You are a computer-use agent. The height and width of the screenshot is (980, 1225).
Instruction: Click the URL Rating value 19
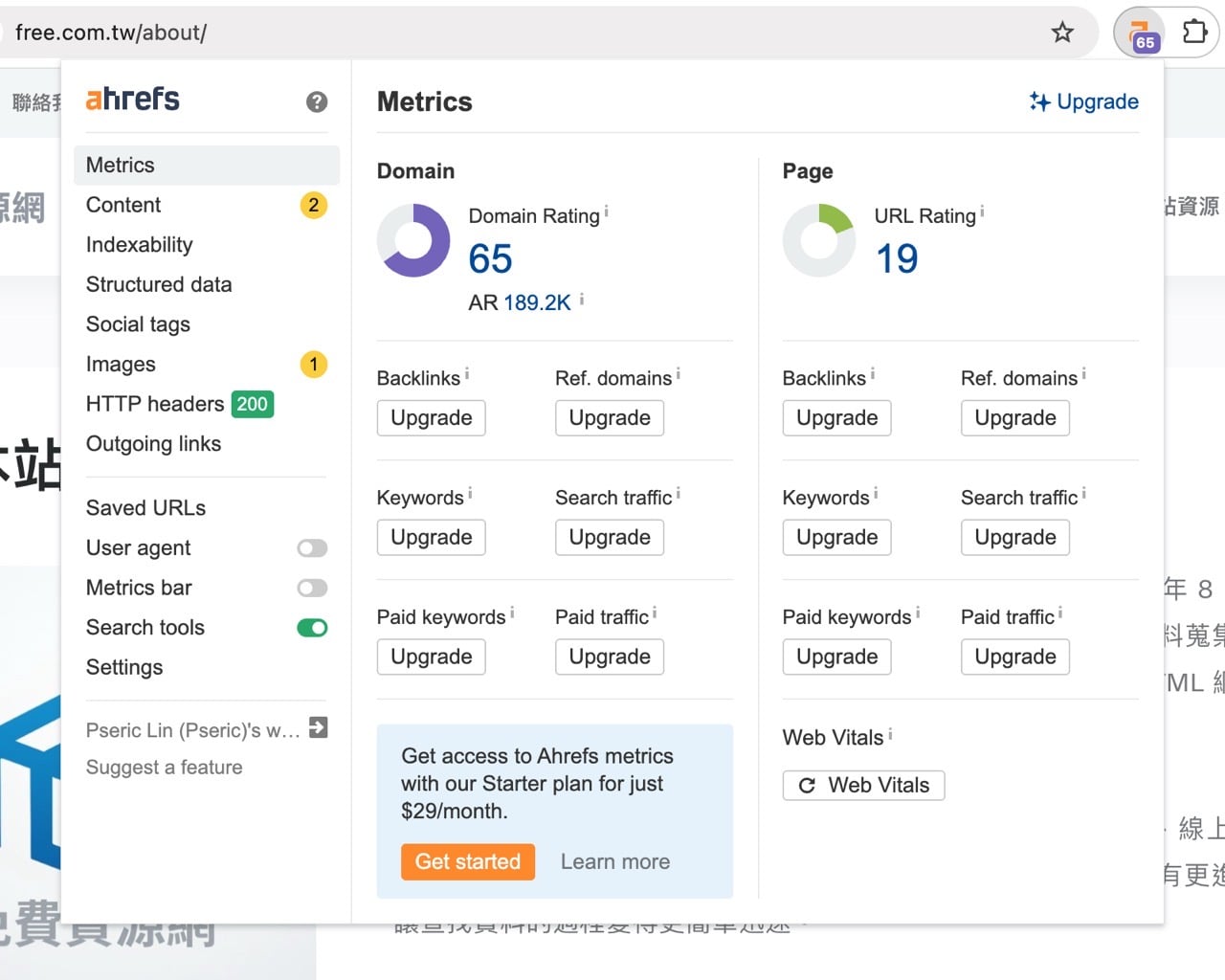[897, 258]
